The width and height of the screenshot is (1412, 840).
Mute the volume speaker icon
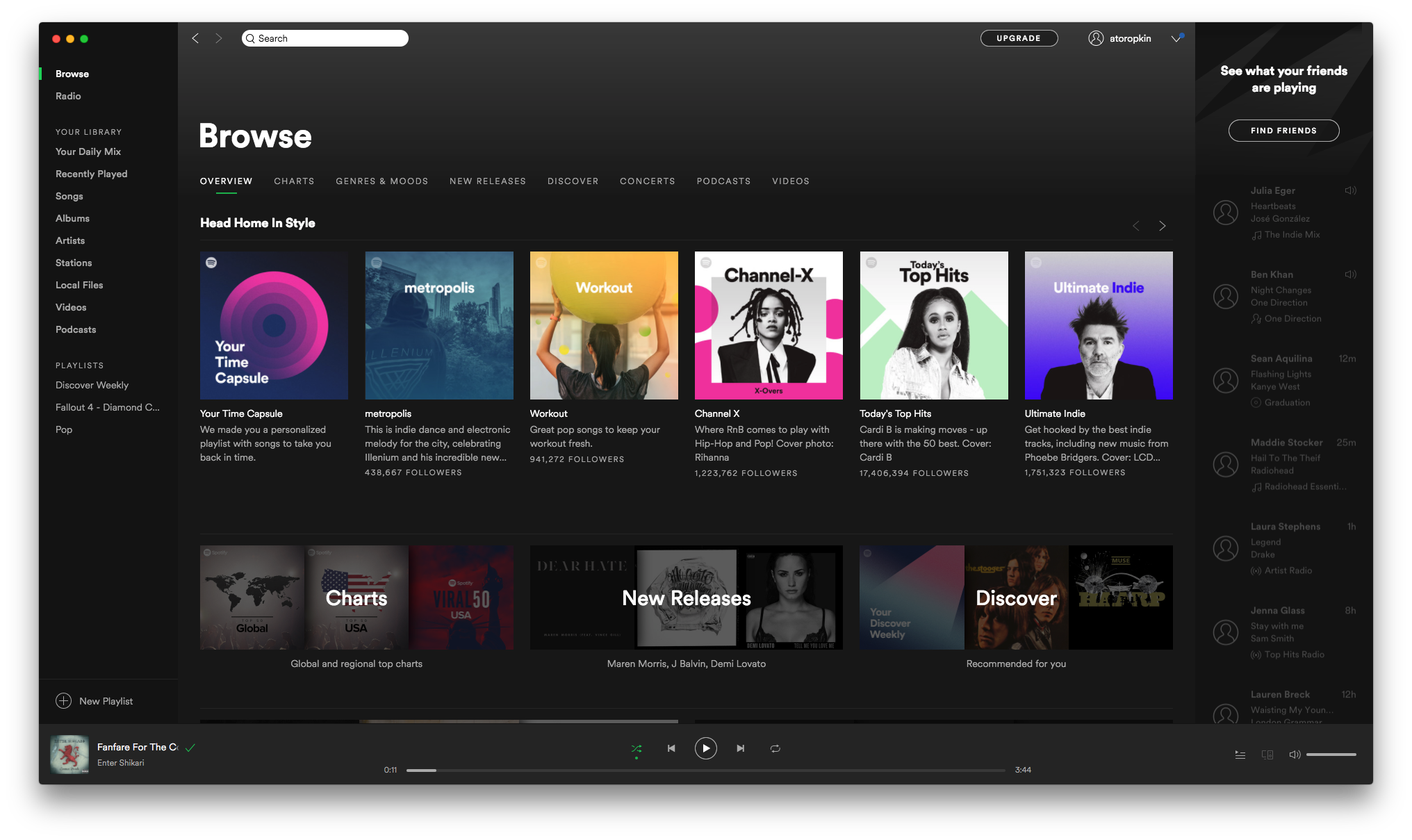point(1295,755)
